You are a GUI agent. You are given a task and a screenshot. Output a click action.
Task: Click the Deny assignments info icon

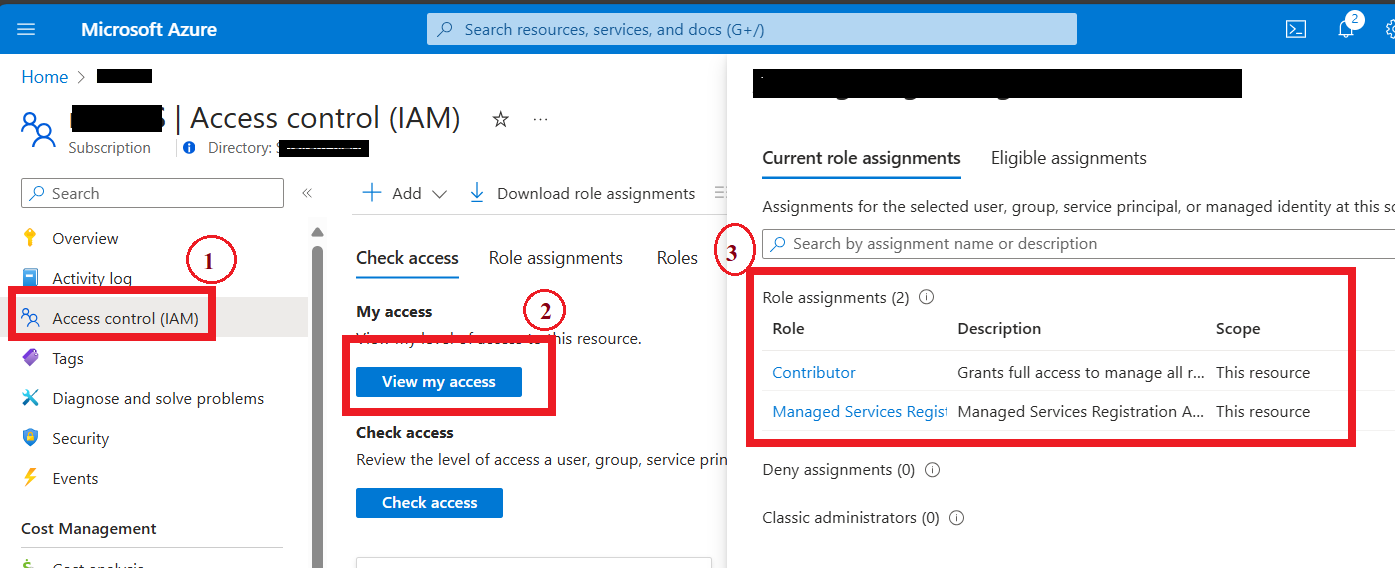(932, 469)
